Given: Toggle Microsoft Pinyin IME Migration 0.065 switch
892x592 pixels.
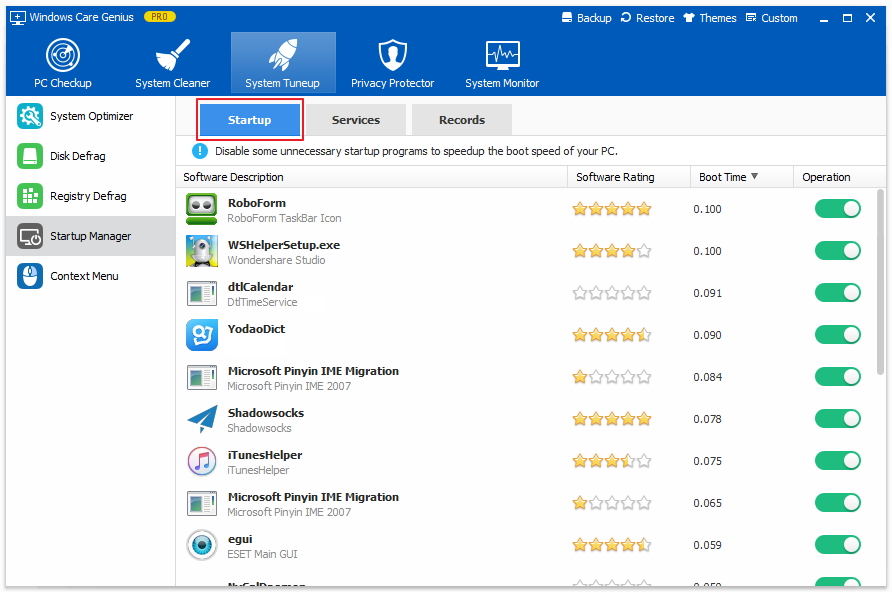Looking at the screenshot, I should [837, 503].
